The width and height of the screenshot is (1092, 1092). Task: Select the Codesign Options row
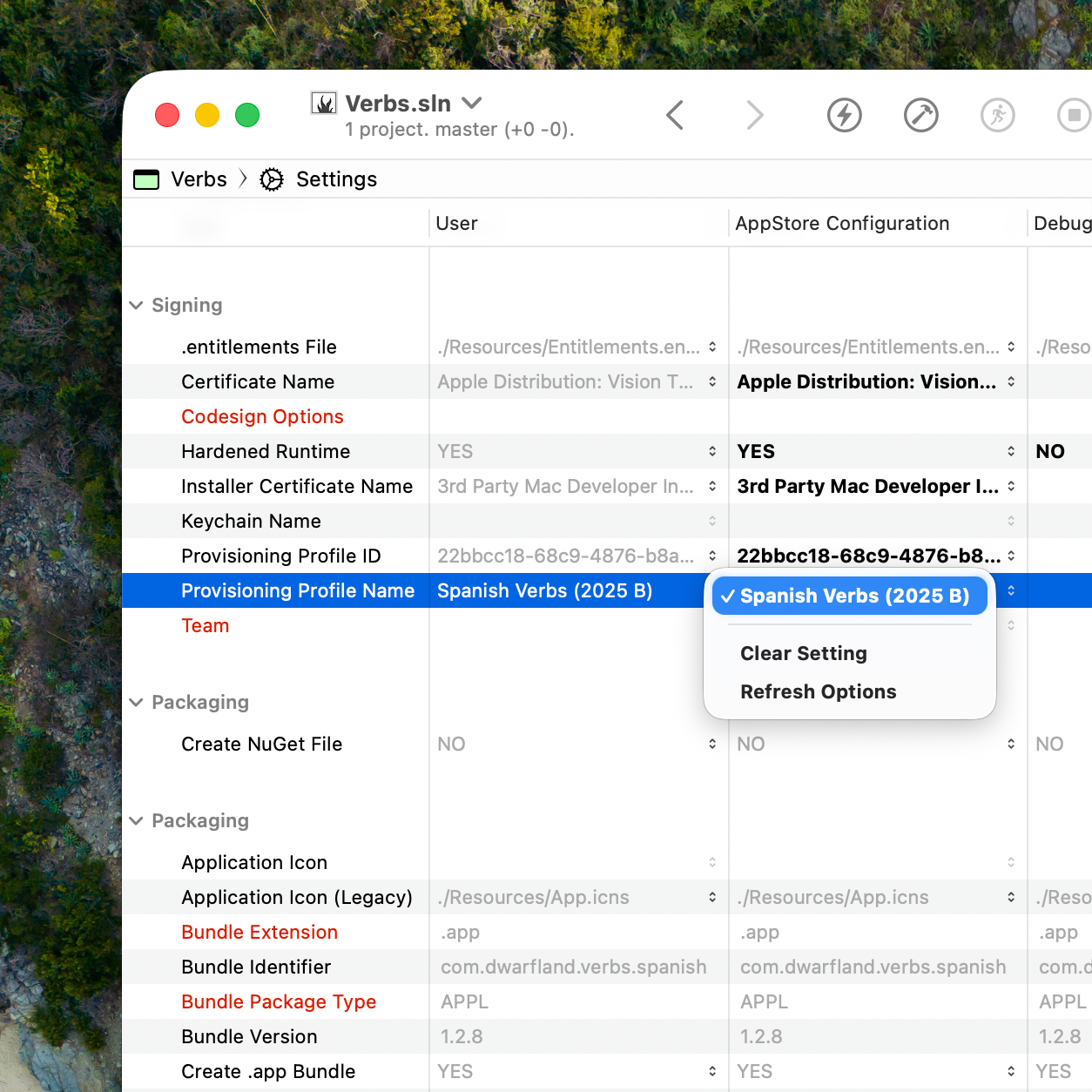262,416
